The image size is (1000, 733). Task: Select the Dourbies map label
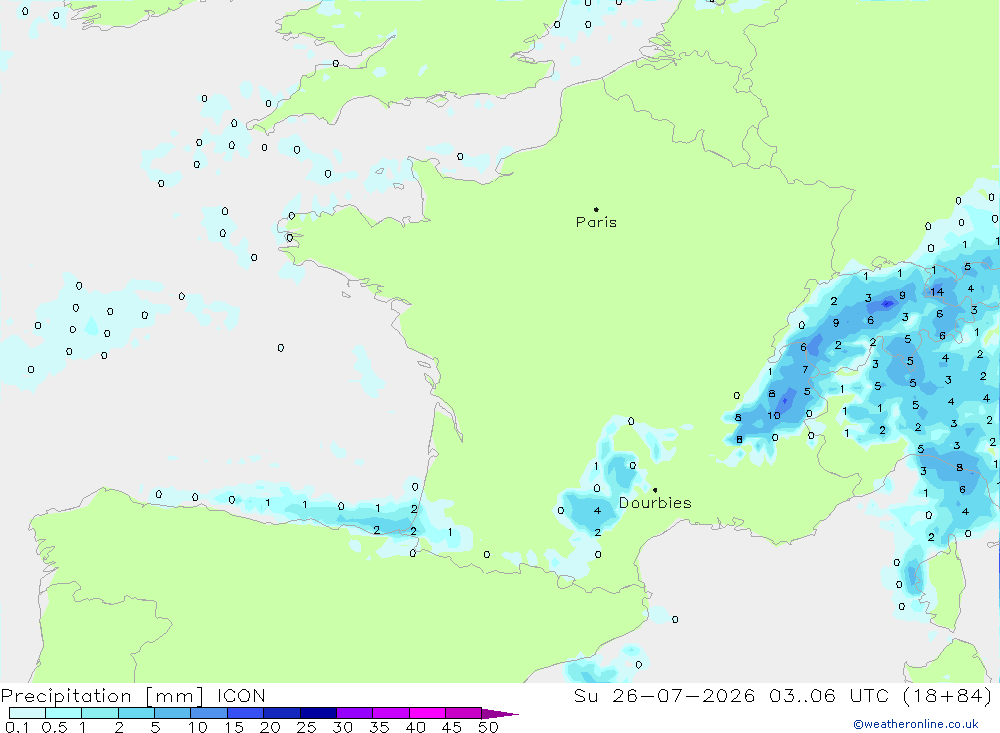[655, 503]
